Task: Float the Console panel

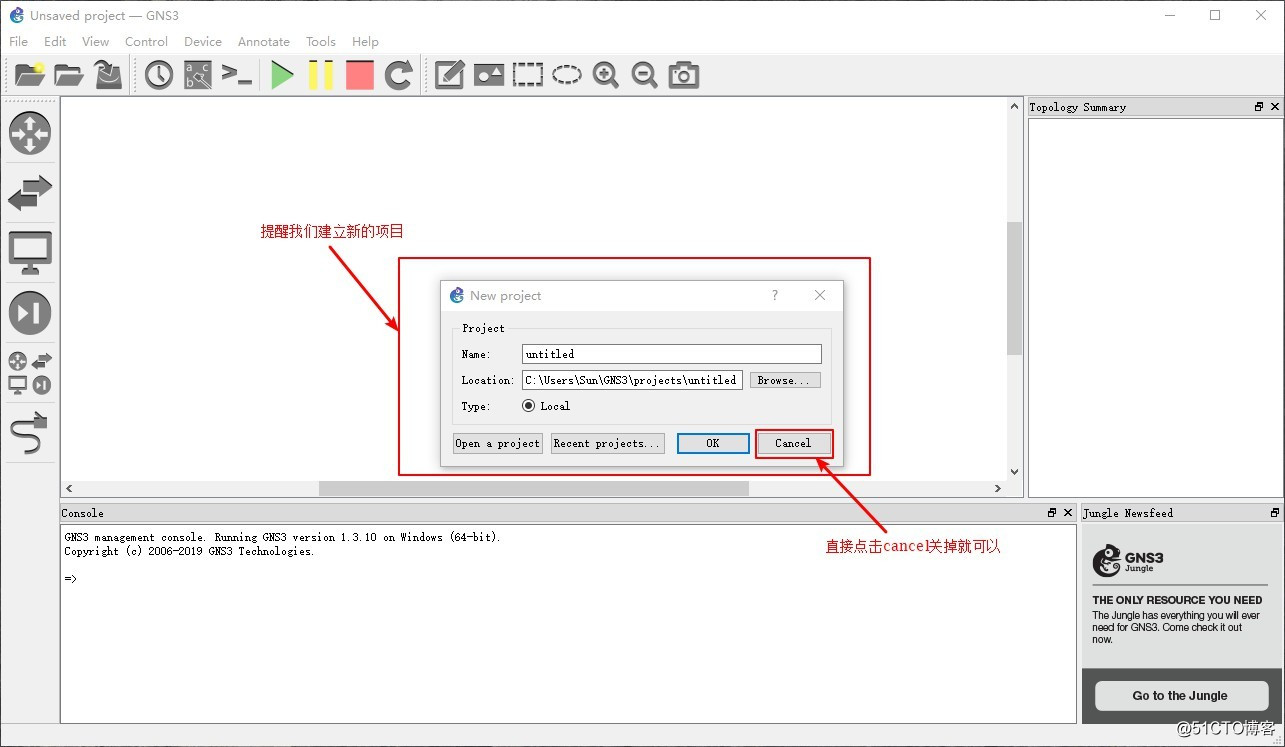Action: click(x=1052, y=513)
